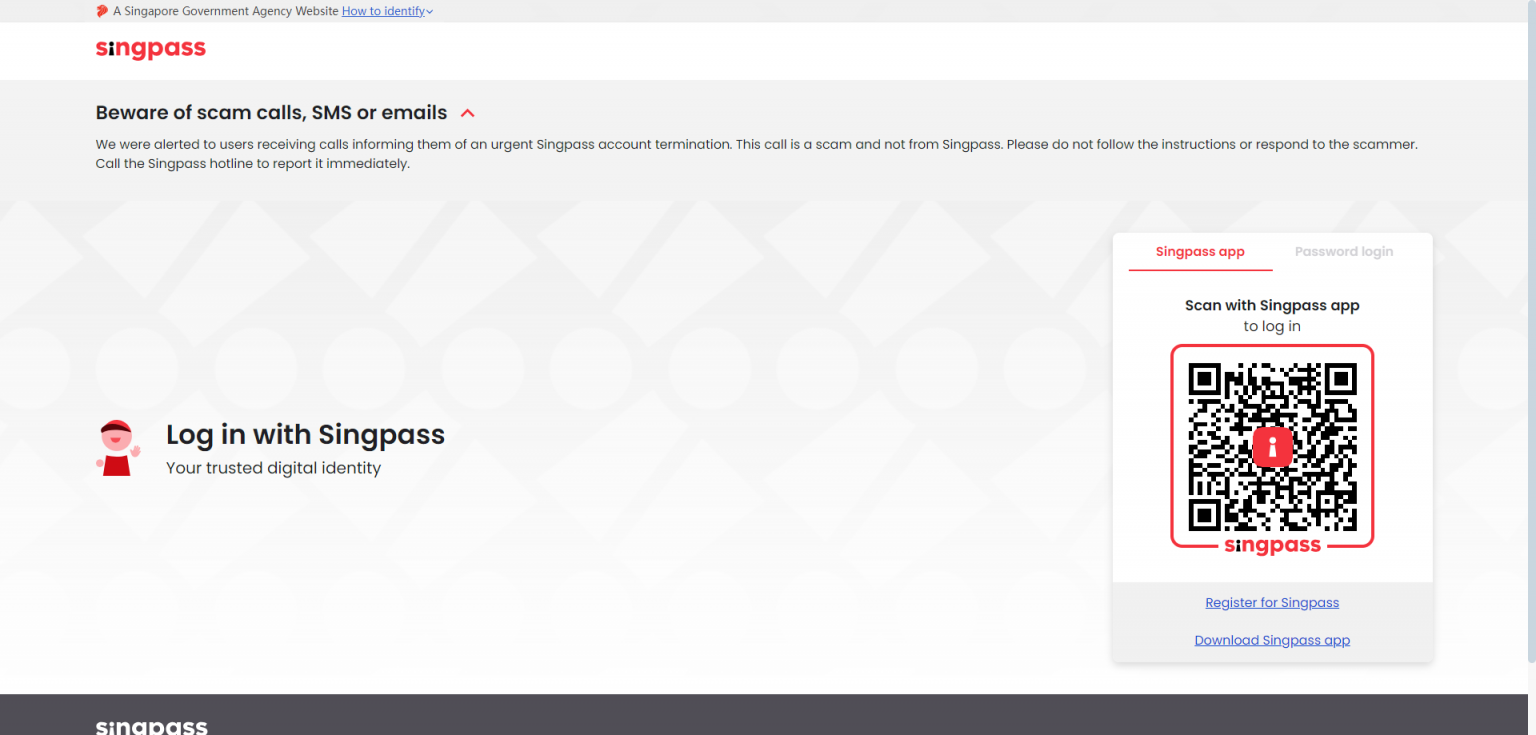Click the vertical scrollbar on the right edge
The height and width of the screenshot is (735, 1536).
[x=1530, y=330]
